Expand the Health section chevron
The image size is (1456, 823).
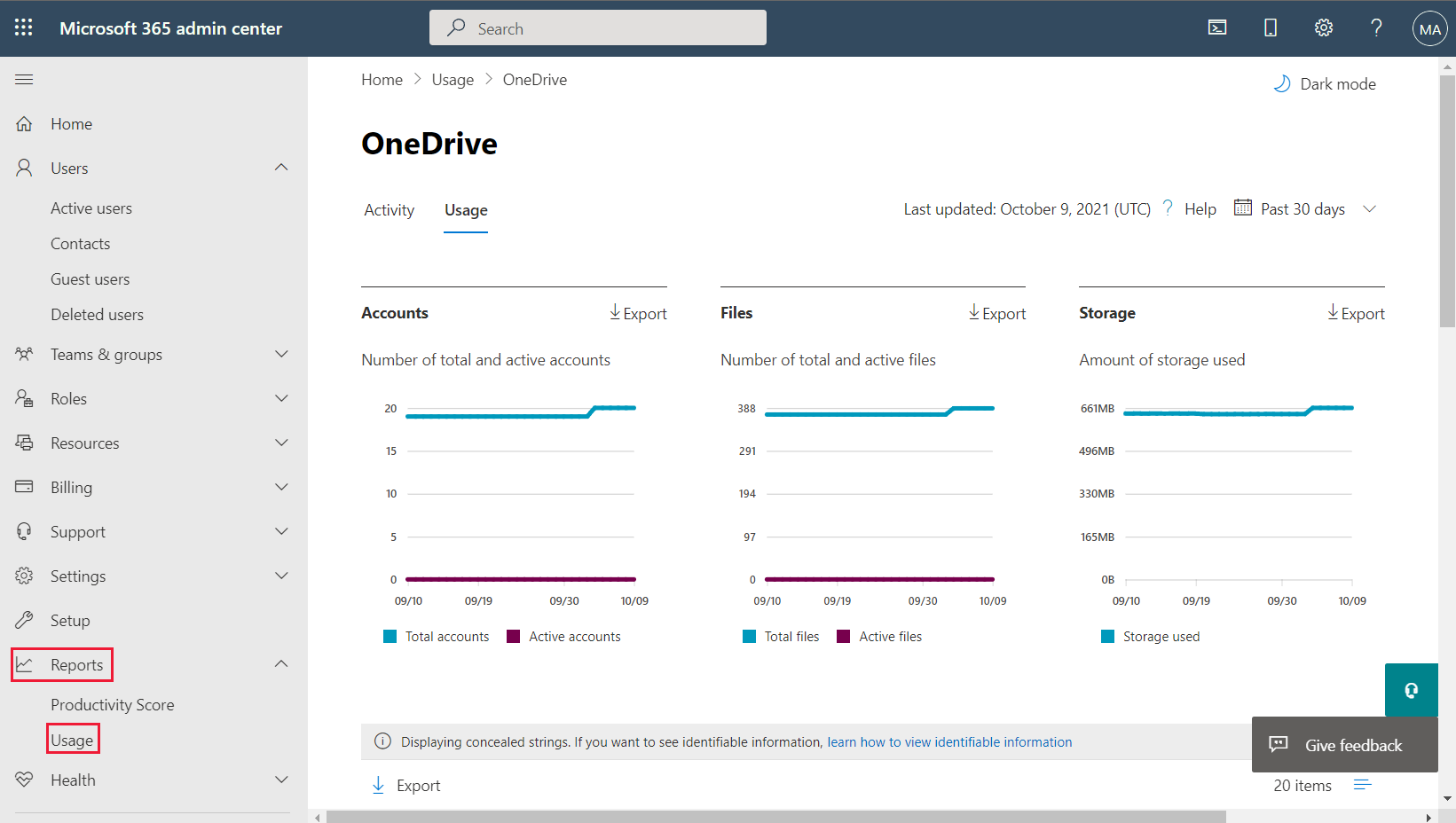[281, 780]
